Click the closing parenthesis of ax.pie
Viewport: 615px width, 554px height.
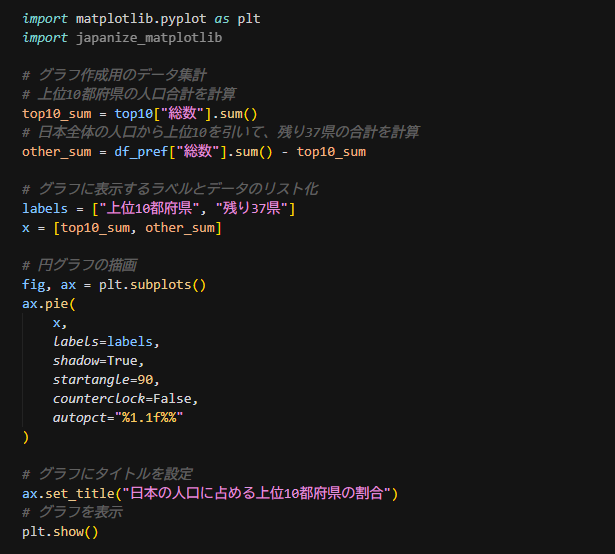26,437
